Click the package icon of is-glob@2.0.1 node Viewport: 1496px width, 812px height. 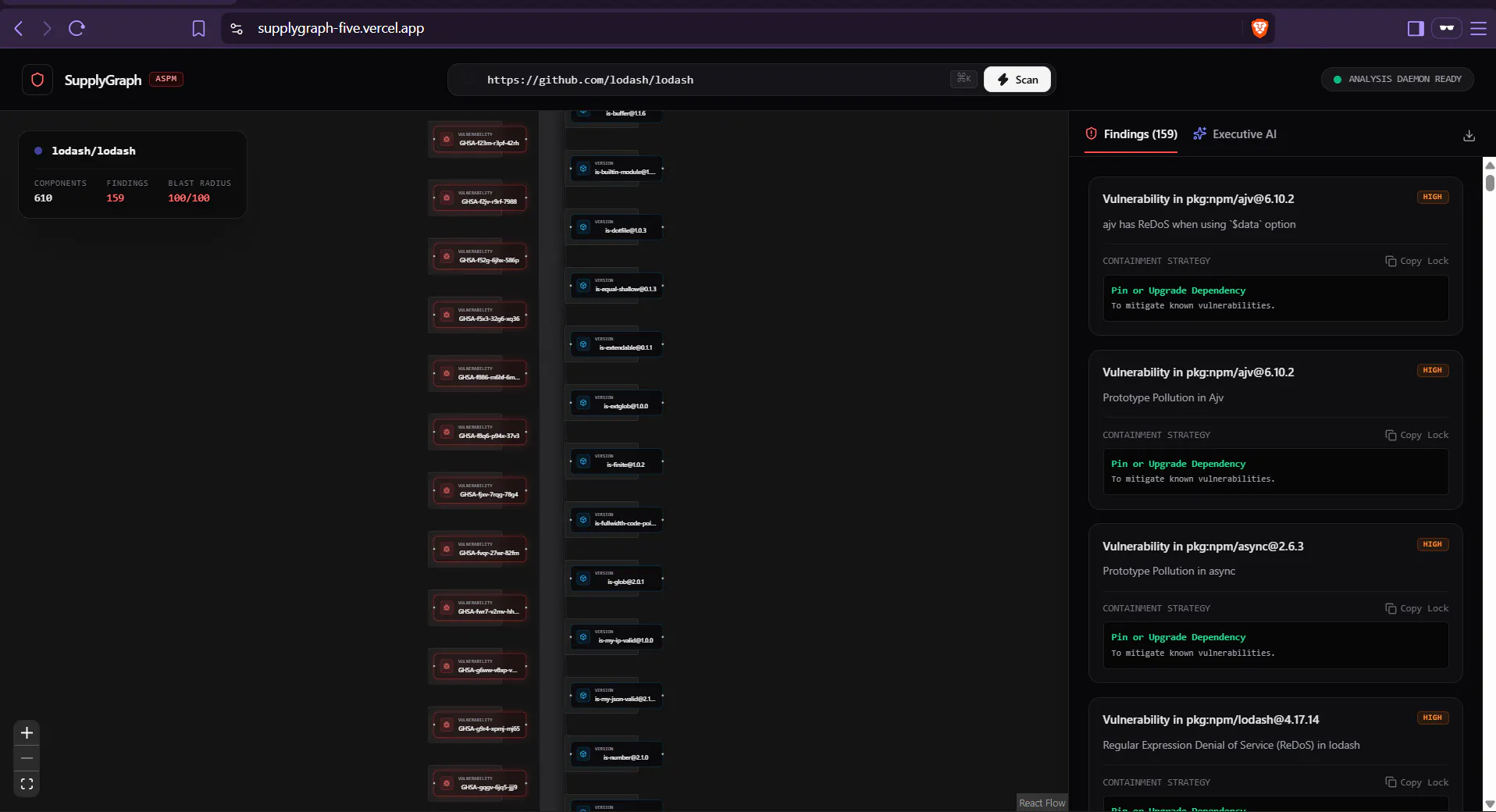point(583,579)
